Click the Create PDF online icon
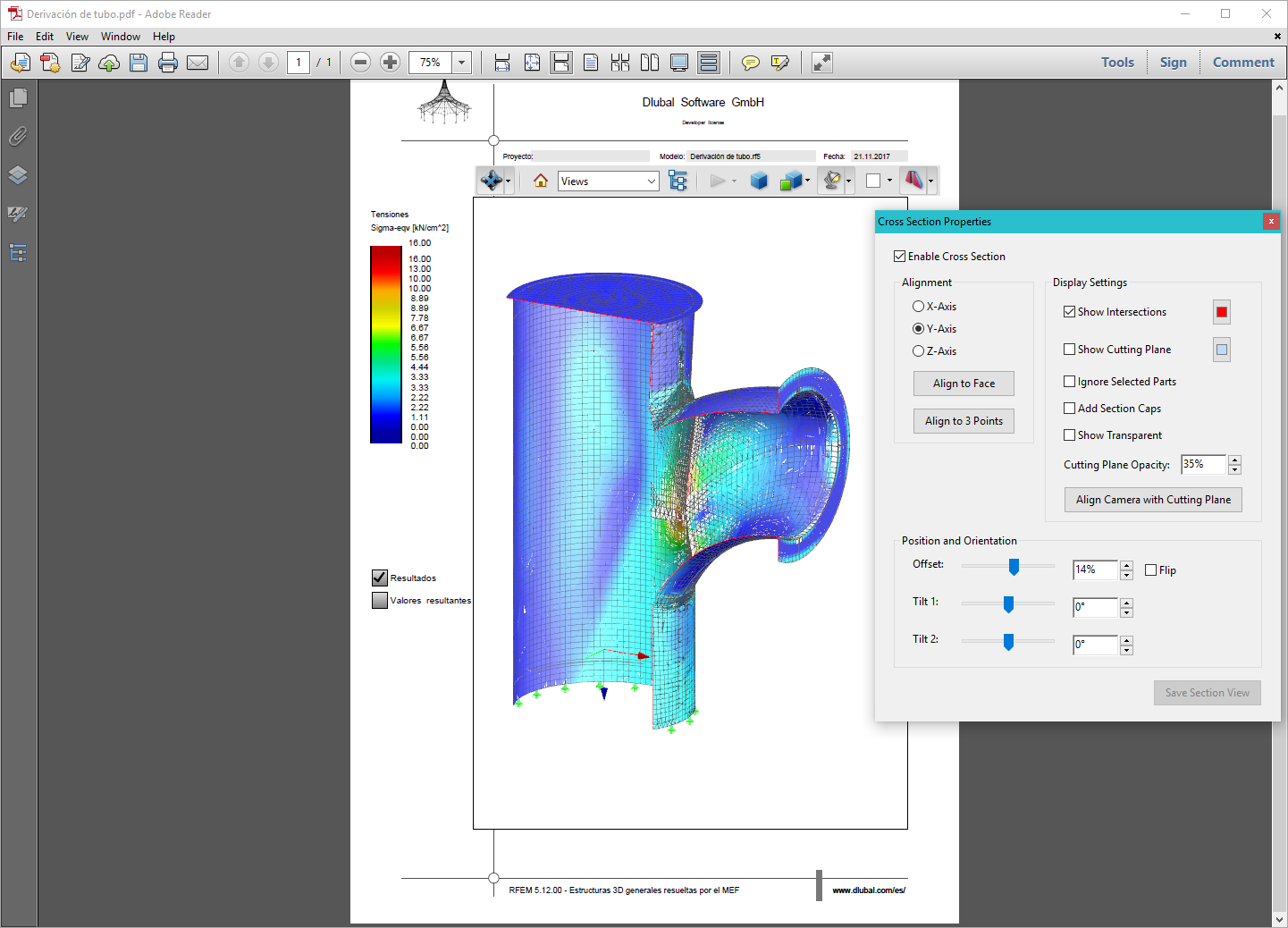The width and height of the screenshot is (1288, 928). point(50,63)
